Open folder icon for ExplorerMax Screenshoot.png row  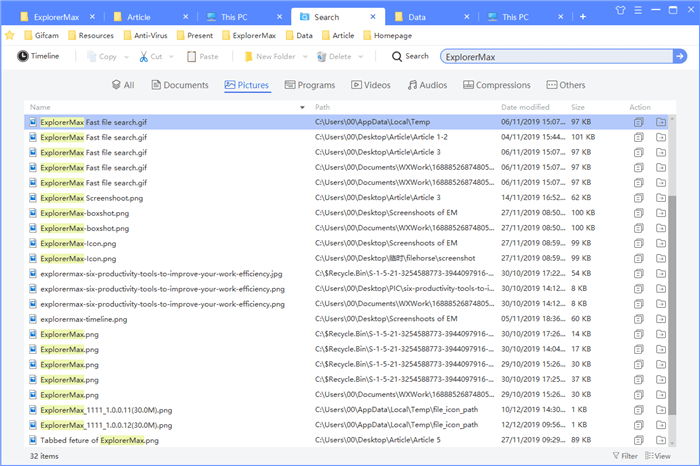pyautogui.click(x=661, y=198)
